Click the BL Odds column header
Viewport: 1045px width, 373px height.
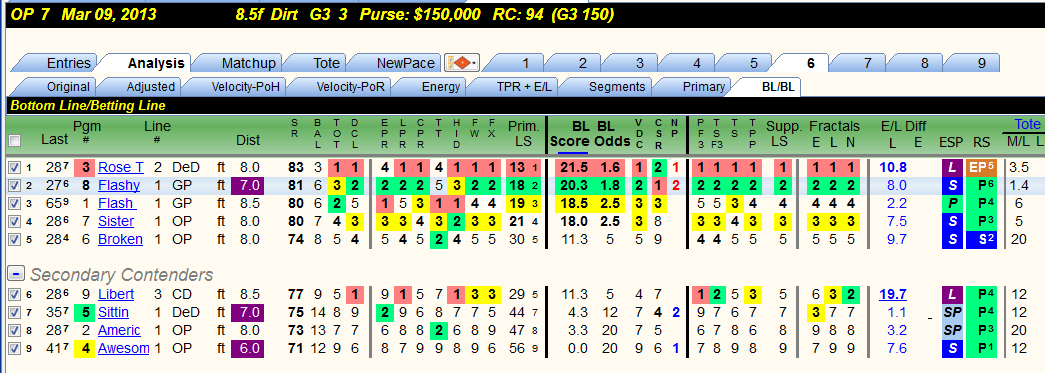click(612, 133)
